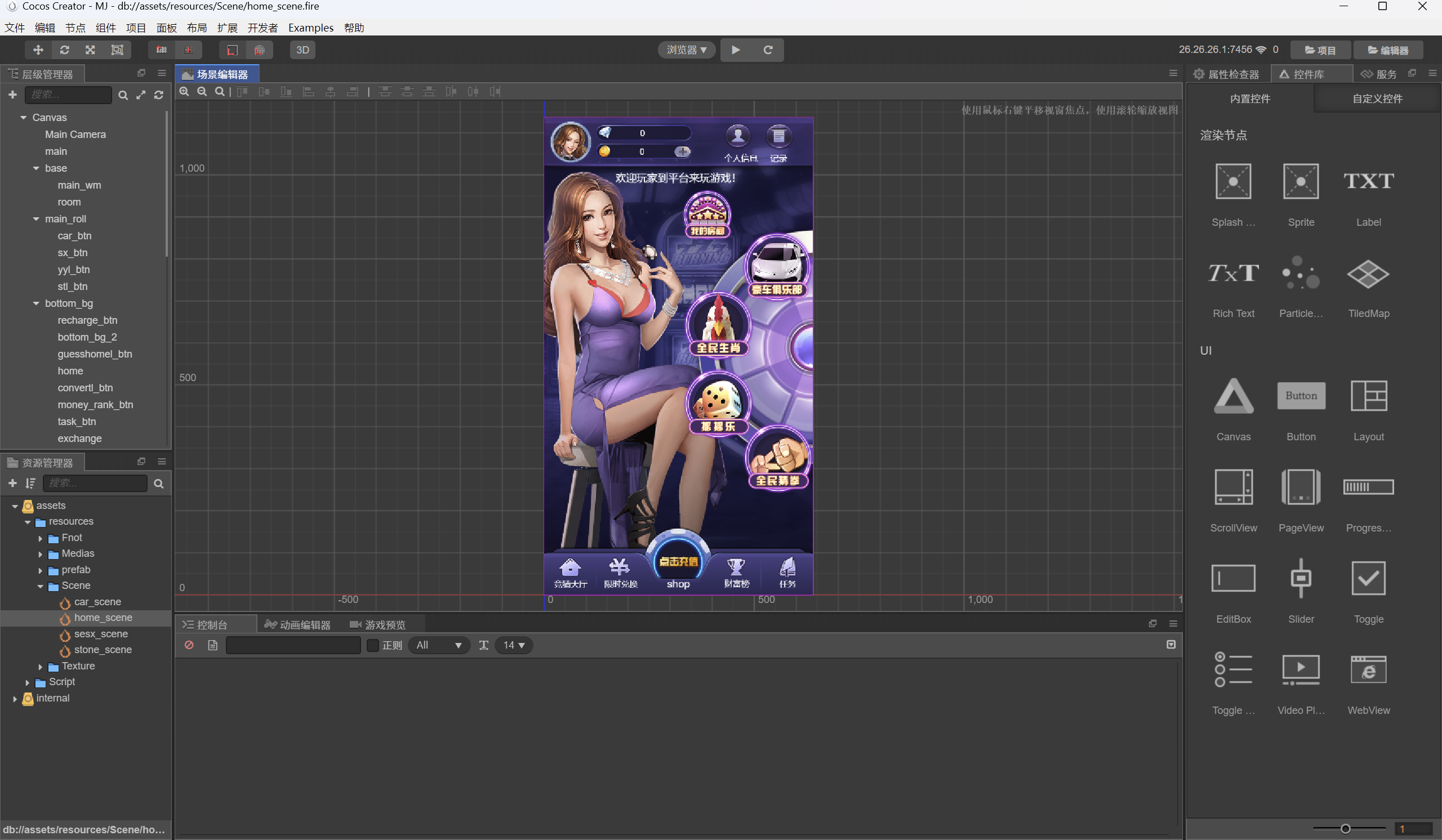Select the Rotate transform tool
Screen dimensions: 1442x840
click(x=64, y=50)
